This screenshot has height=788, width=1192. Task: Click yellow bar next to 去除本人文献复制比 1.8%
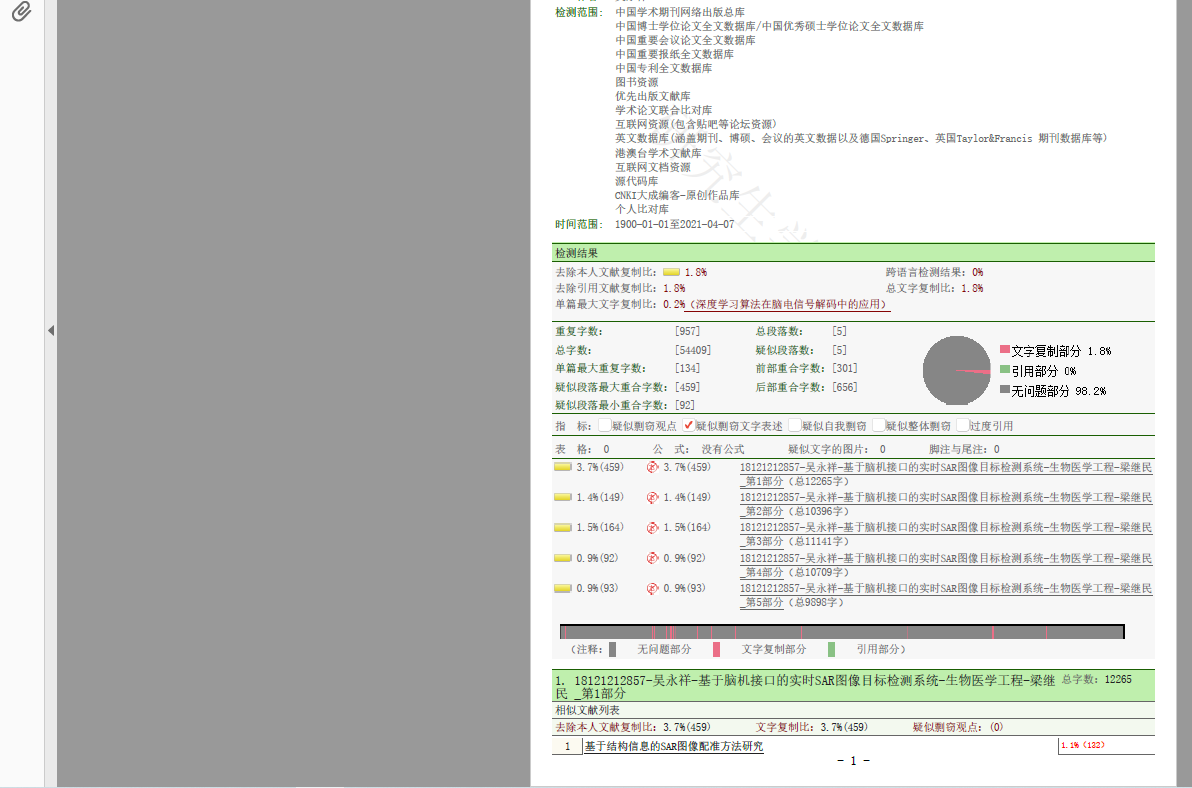[x=671, y=272]
